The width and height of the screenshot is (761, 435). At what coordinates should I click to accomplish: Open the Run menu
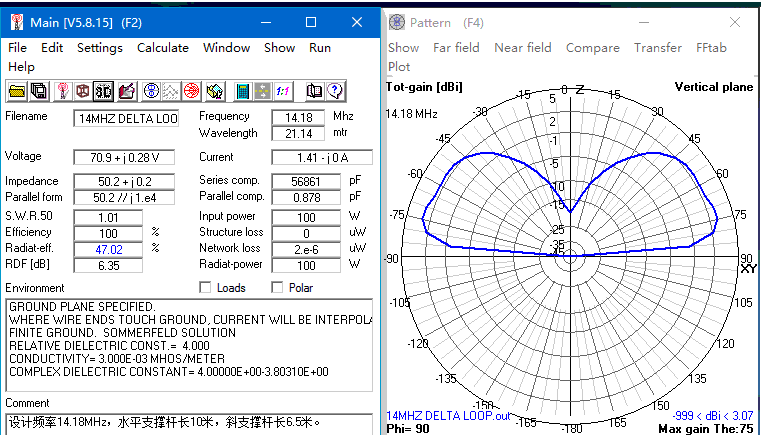coord(319,48)
